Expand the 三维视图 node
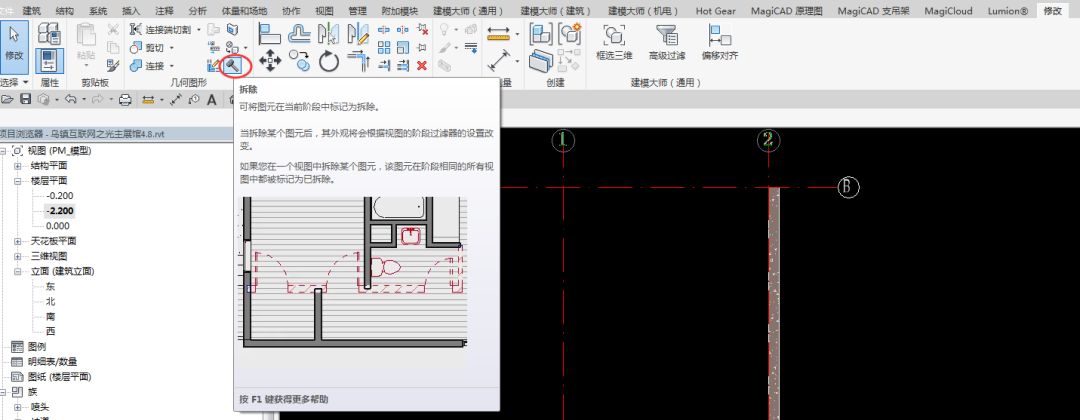This screenshot has height=420, width=1080. (18, 256)
